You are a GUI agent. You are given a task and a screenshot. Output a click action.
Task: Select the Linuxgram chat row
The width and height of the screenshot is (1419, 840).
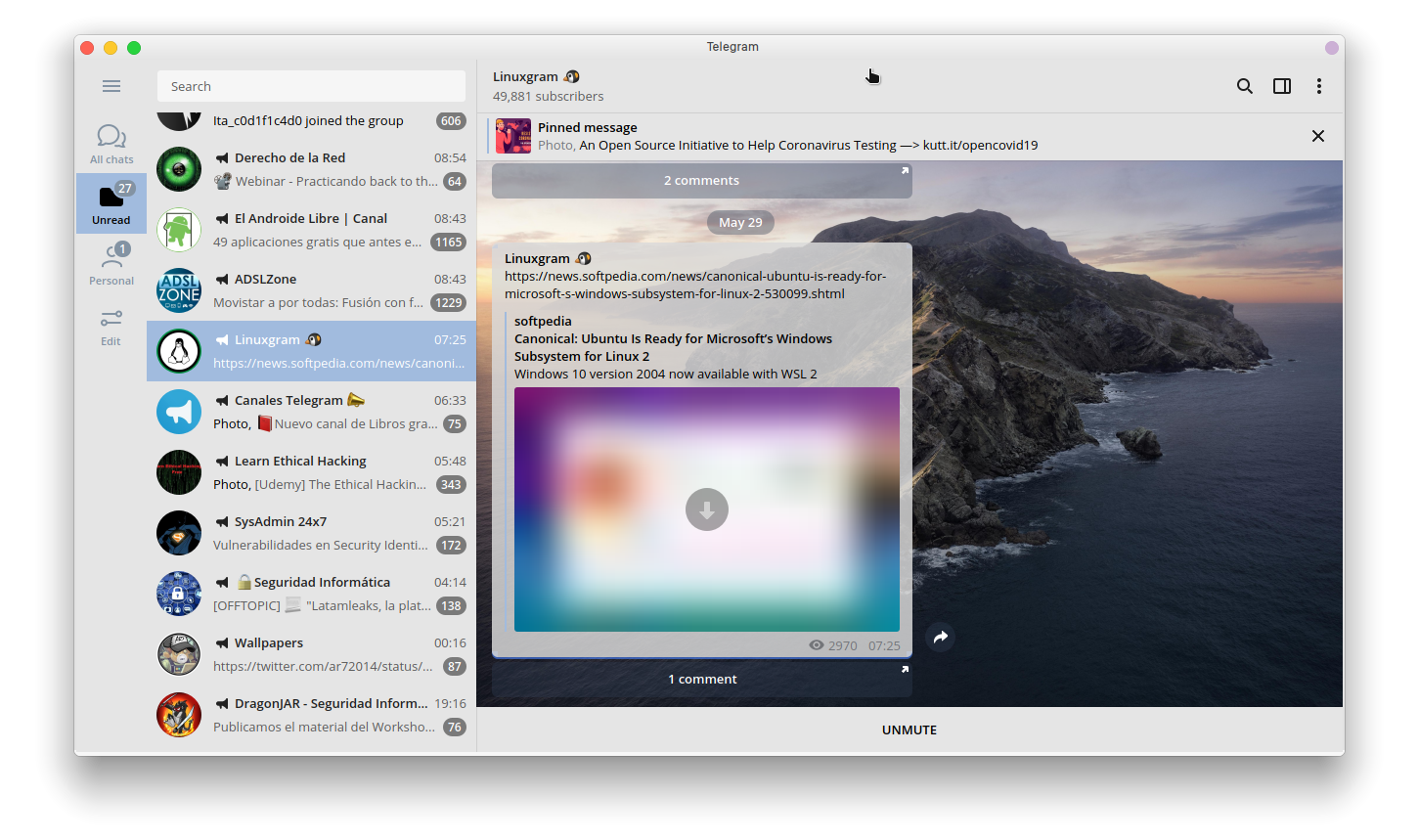[311, 351]
